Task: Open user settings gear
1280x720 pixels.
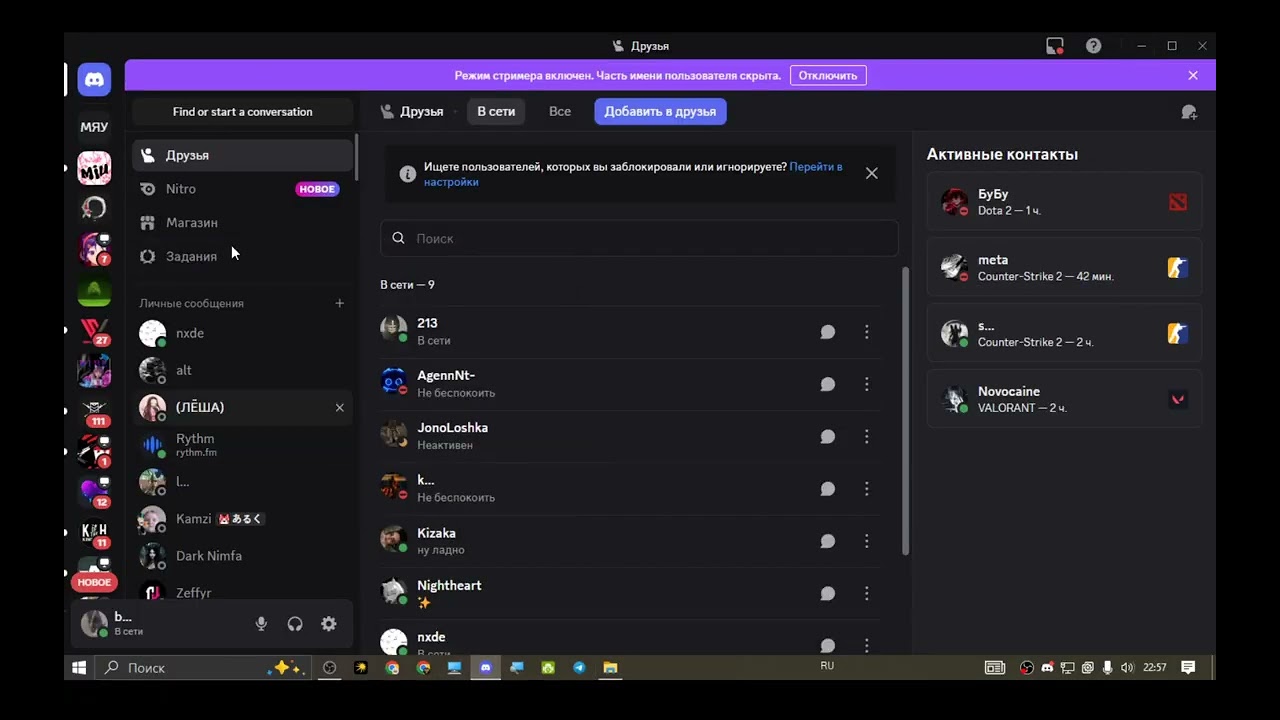Action: tap(329, 624)
